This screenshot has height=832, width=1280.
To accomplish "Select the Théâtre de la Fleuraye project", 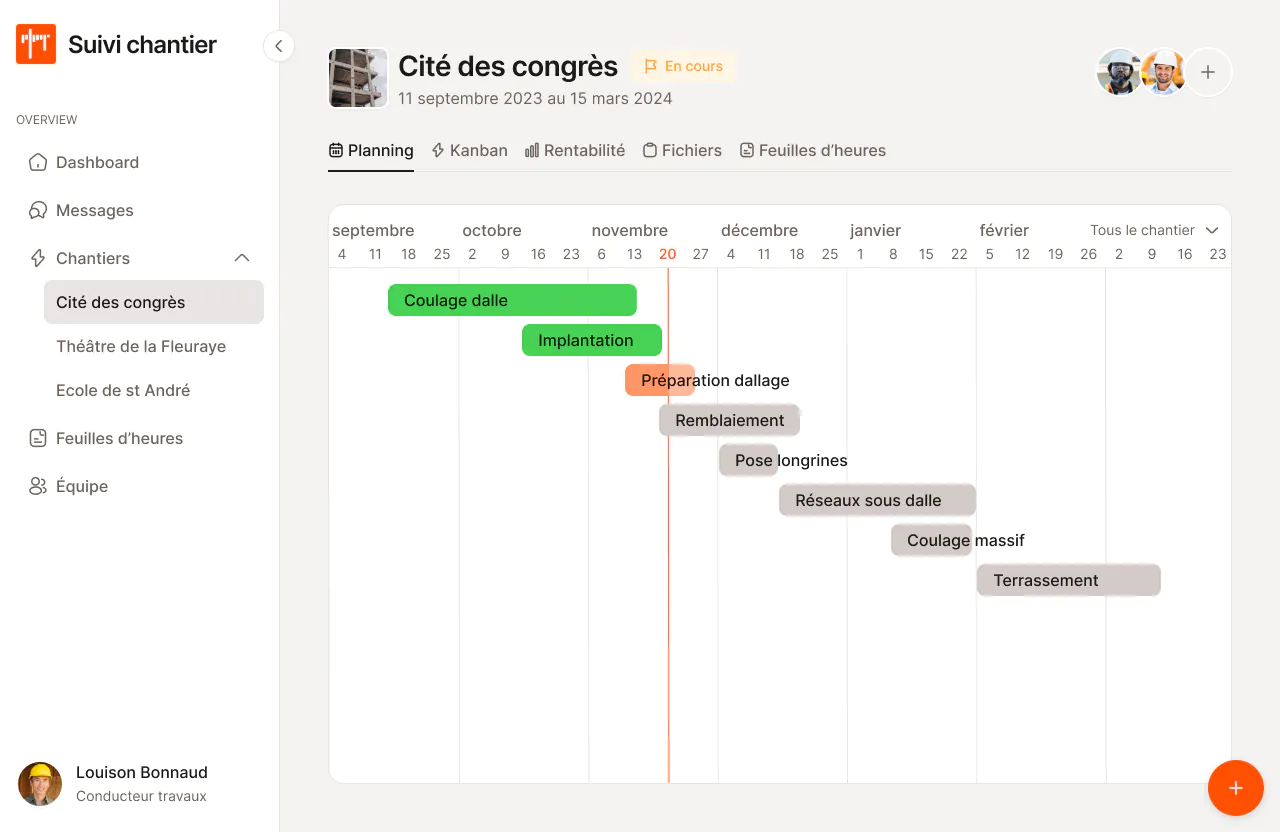I will pos(141,346).
